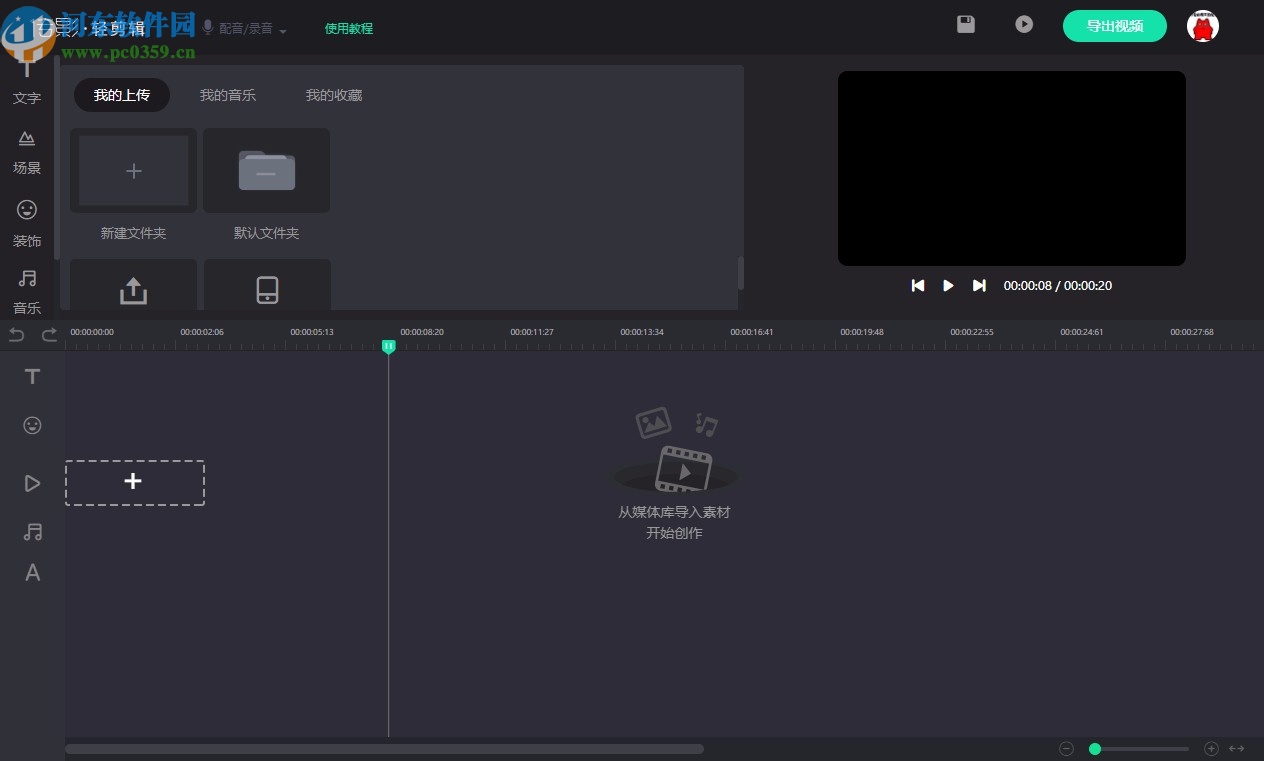The image size is (1264, 761).
Task: Open the 装饰 decoration sidebar panel
Action: pos(27,224)
